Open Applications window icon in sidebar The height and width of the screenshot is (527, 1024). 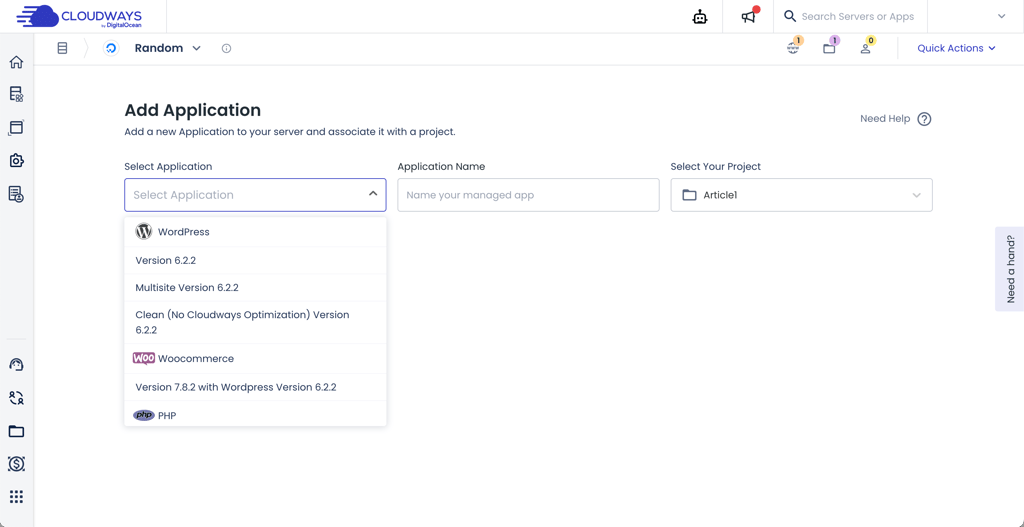pos(16,127)
